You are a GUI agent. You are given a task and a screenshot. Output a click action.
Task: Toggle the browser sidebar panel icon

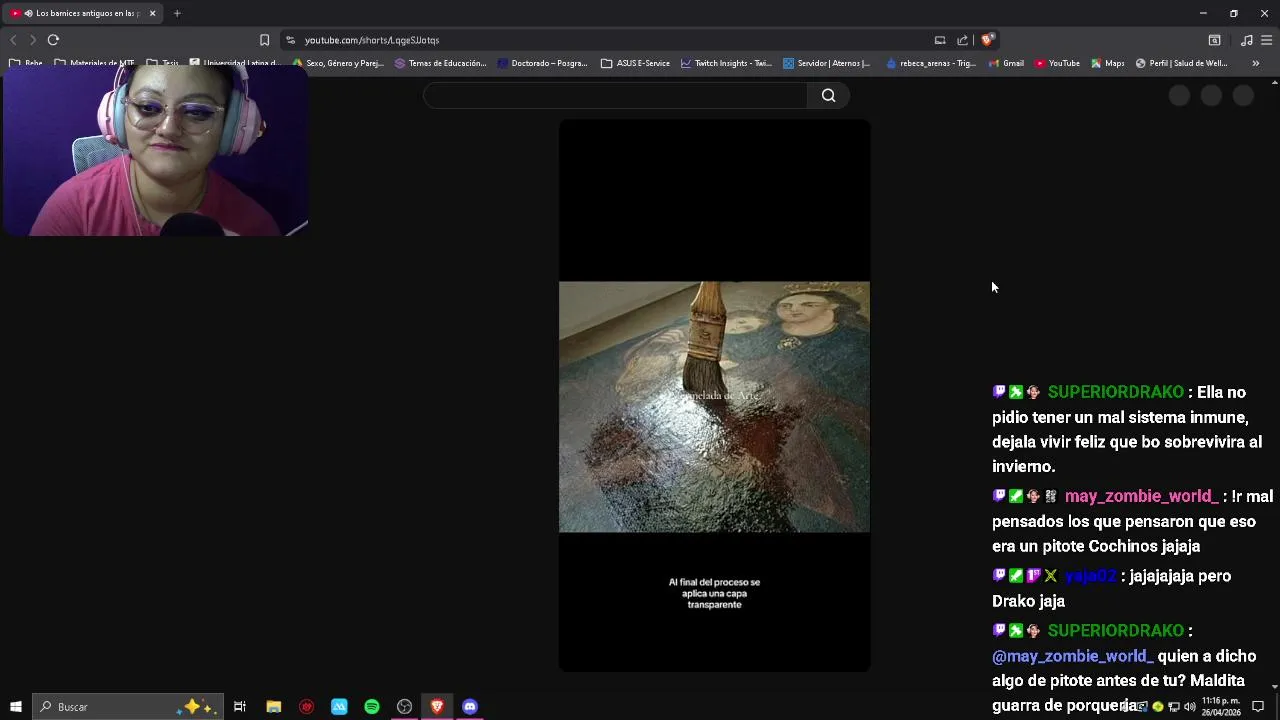pos(1214,40)
